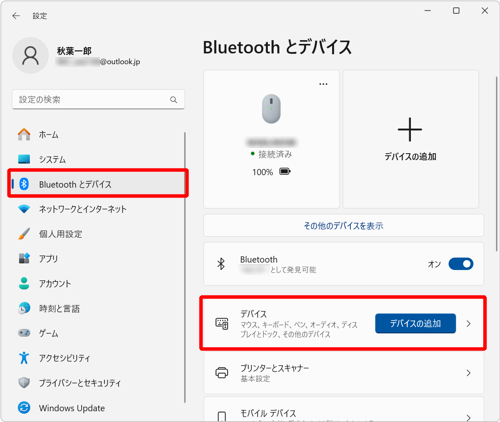Open mouse card three-dot menu
This screenshot has height=422, width=500.
pos(323,84)
